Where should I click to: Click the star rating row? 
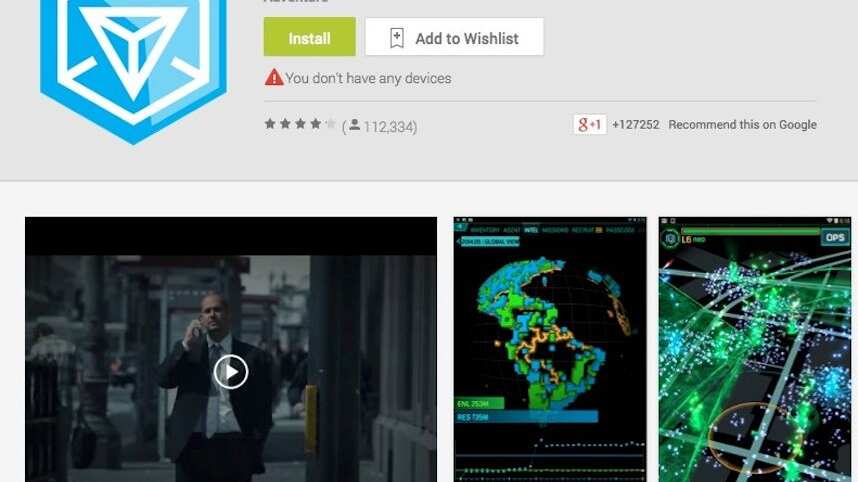click(x=299, y=125)
